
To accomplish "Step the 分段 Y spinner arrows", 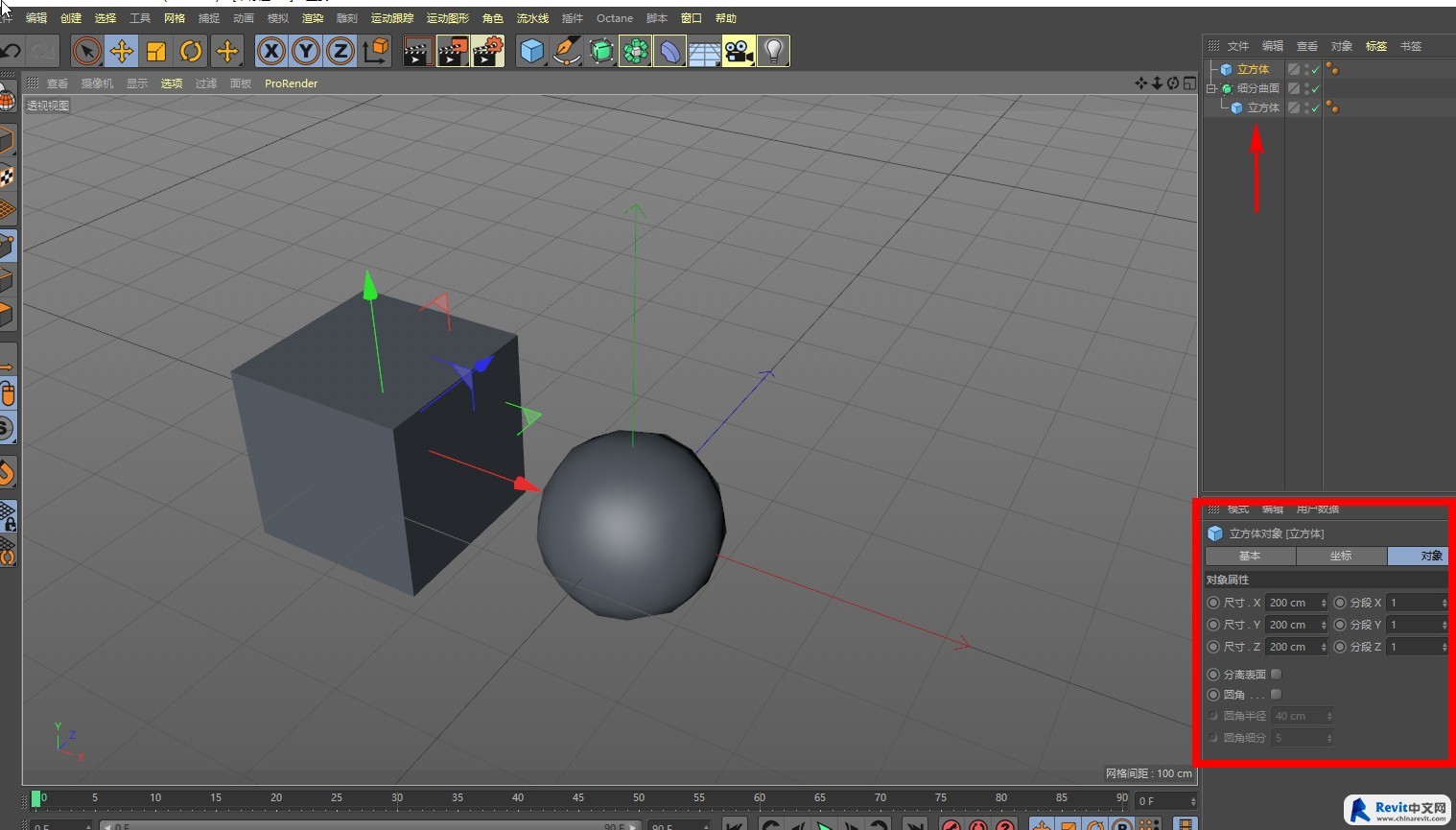I will [1444, 625].
